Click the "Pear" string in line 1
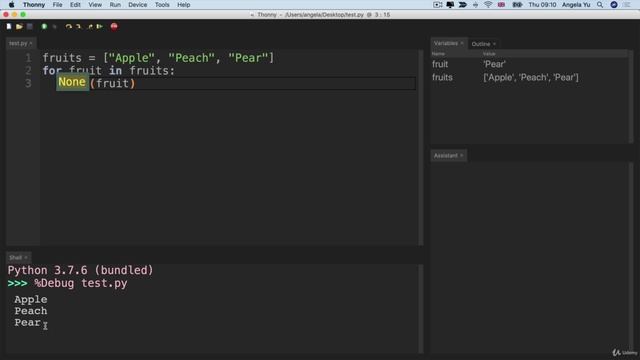Image resolution: width=640 pixels, height=360 pixels. pyautogui.click(x=248, y=58)
